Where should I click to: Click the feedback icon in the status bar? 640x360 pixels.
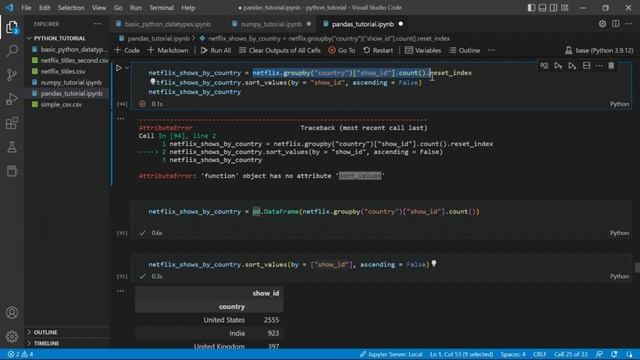599,354
